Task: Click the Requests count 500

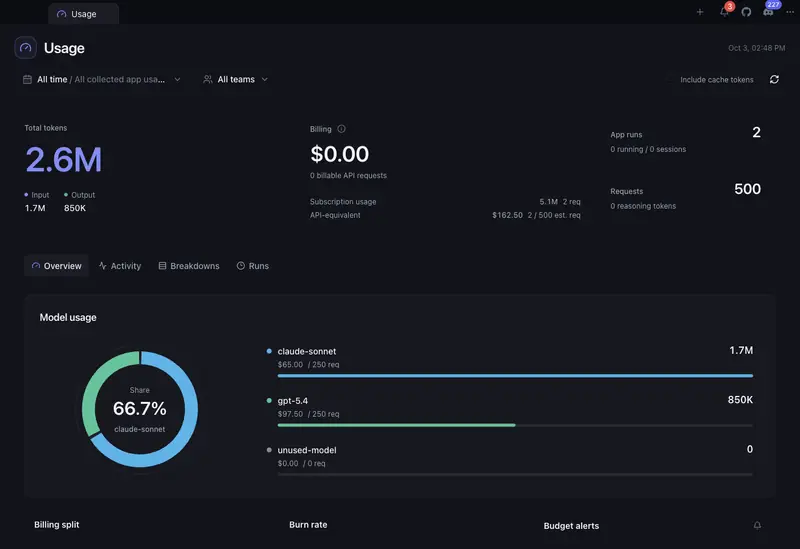Action: [747, 189]
